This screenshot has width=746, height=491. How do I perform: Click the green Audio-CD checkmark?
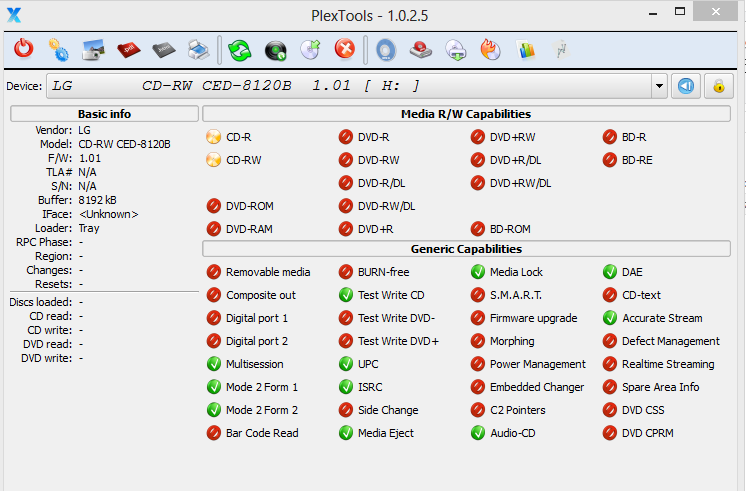(478, 433)
